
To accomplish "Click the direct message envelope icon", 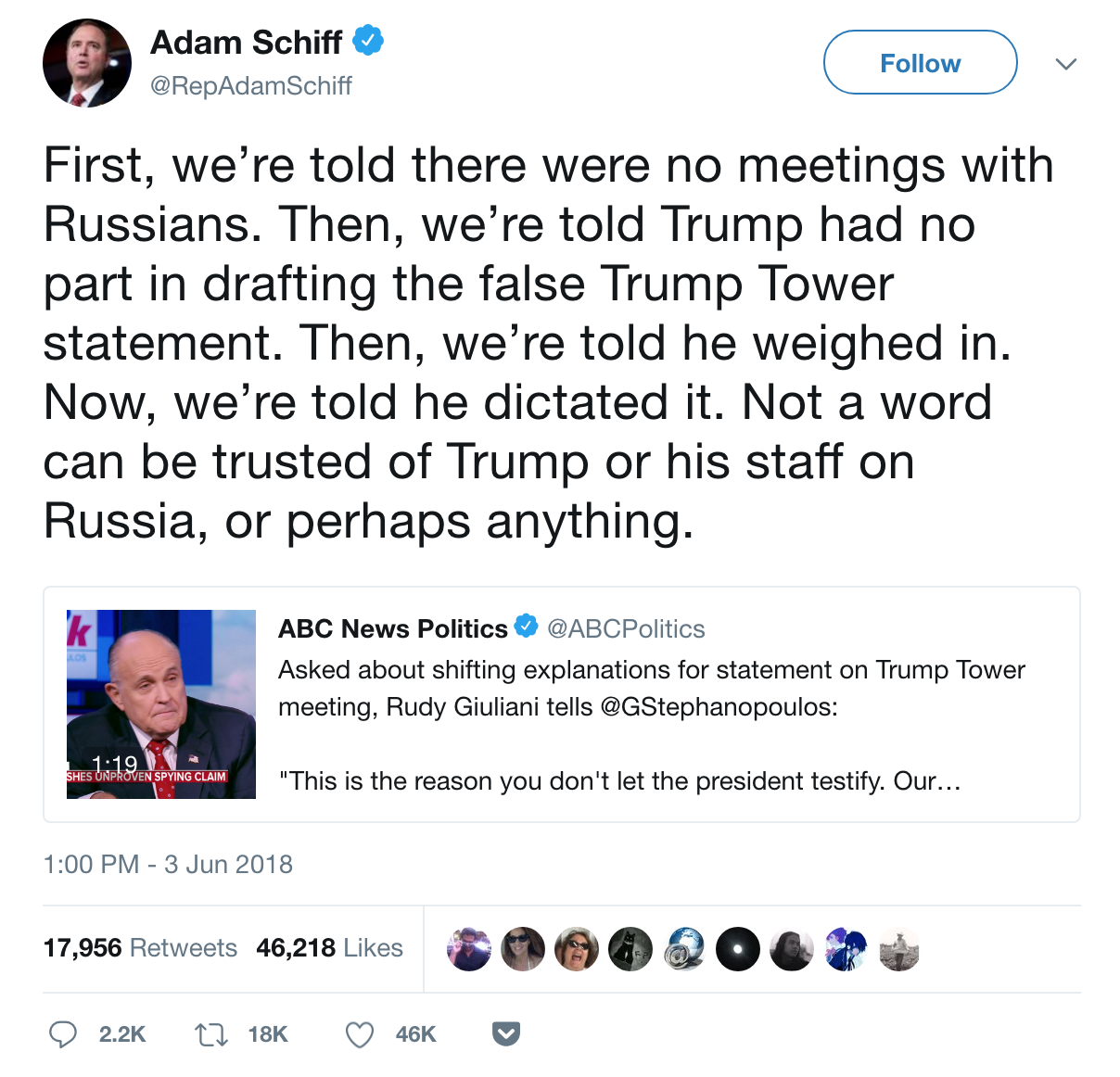I will click(x=506, y=1033).
